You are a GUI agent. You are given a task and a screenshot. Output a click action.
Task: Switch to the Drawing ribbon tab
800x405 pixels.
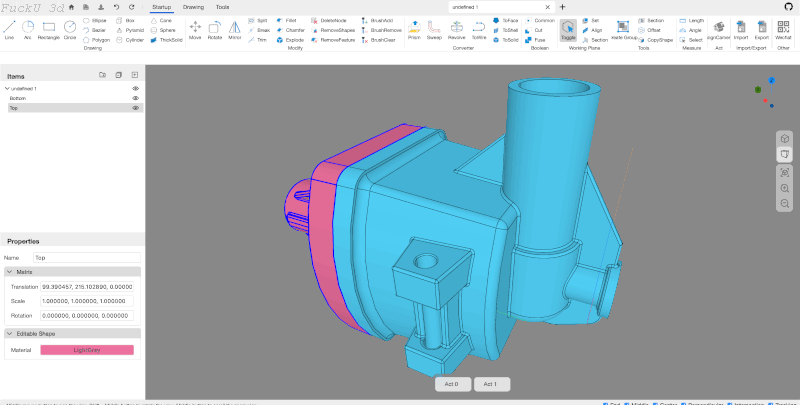(193, 7)
